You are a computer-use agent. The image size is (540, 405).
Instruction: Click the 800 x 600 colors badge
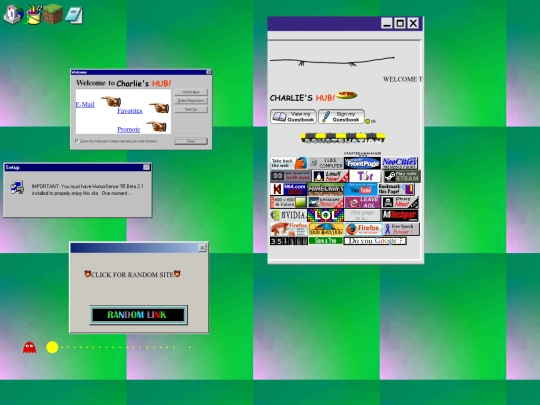pyautogui.click(x=288, y=202)
